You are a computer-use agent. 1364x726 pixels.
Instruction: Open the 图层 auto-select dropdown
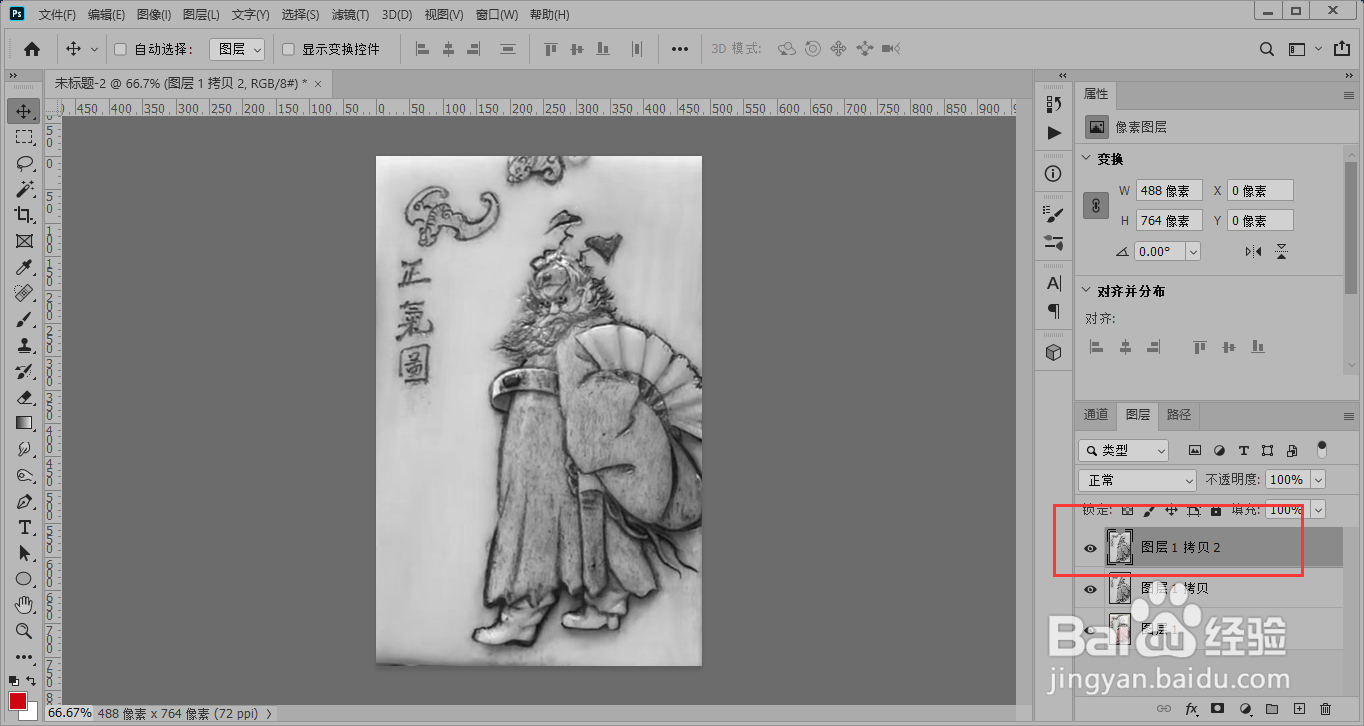coord(237,49)
